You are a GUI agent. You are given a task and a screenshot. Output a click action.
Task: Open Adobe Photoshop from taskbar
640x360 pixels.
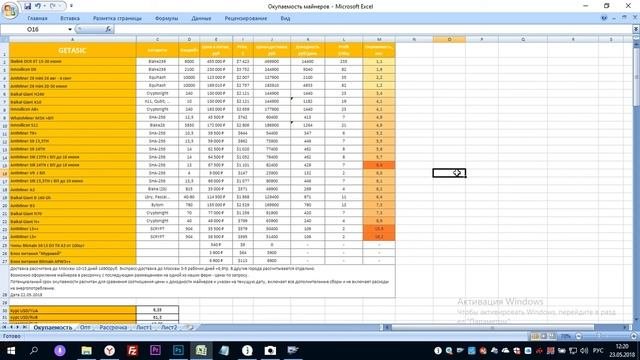[x=178, y=351]
